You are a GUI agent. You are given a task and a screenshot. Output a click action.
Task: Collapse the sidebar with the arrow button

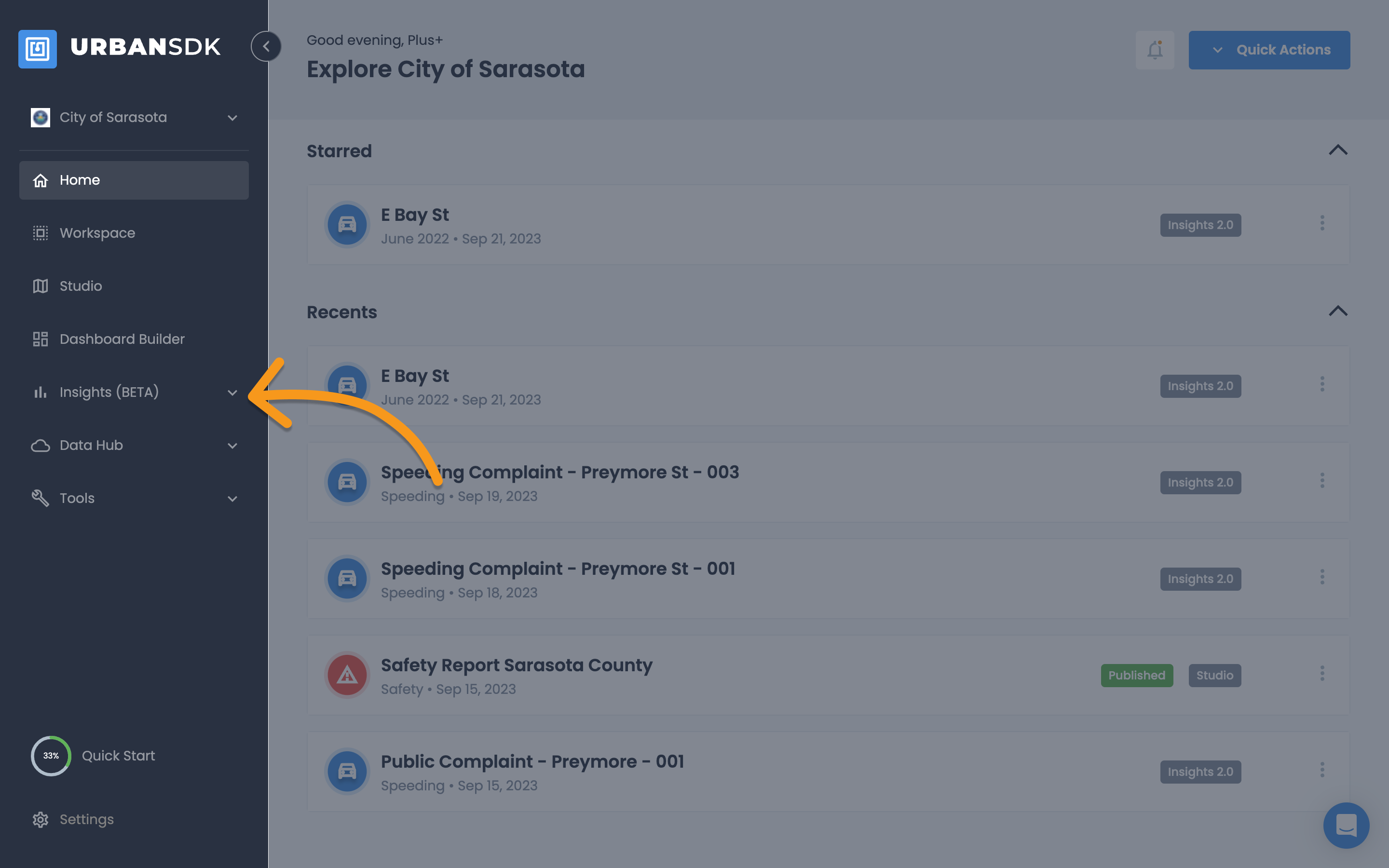pos(266,46)
